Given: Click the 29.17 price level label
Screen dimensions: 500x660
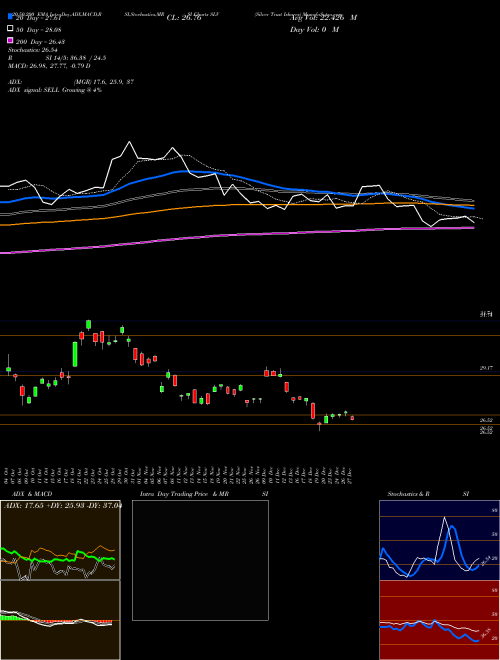Looking at the screenshot, I should pyautogui.click(x=486, y=368).
